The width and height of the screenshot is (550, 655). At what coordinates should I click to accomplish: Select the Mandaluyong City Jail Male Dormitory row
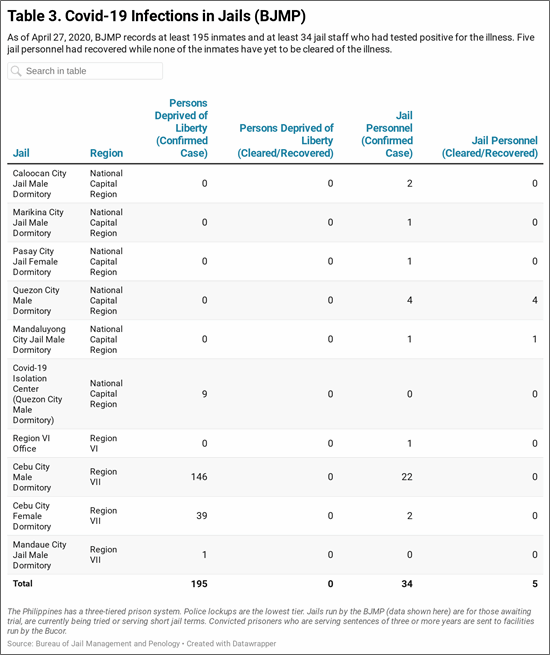(x=275, y=339)
